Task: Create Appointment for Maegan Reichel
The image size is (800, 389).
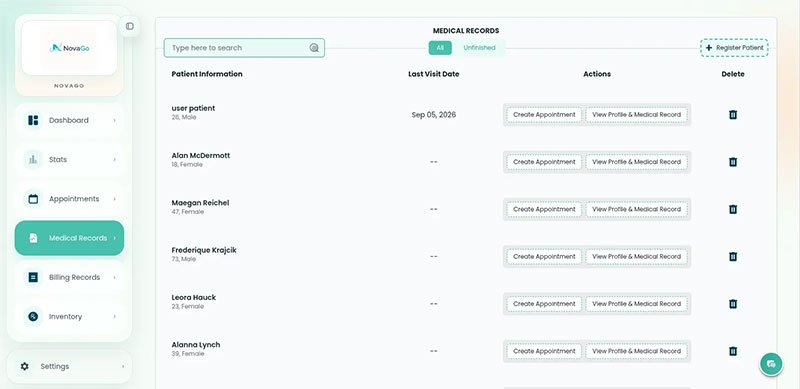Action: coord(544,209)
